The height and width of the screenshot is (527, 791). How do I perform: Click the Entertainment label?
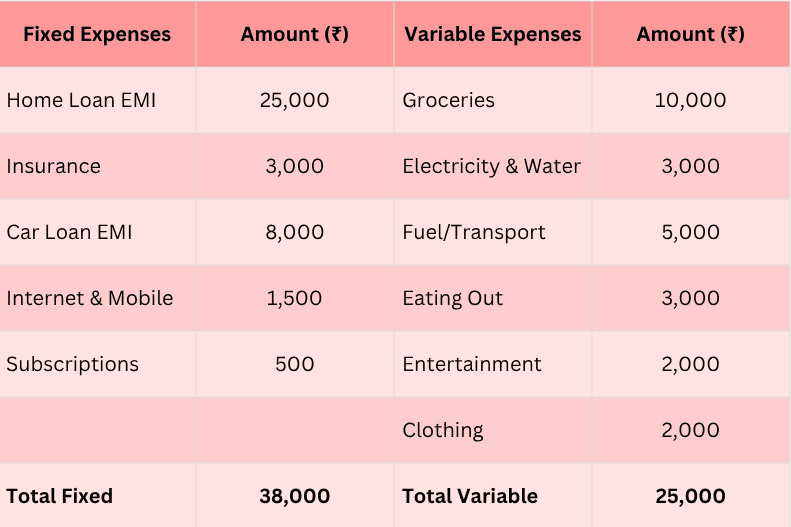(x=472, y=364)
